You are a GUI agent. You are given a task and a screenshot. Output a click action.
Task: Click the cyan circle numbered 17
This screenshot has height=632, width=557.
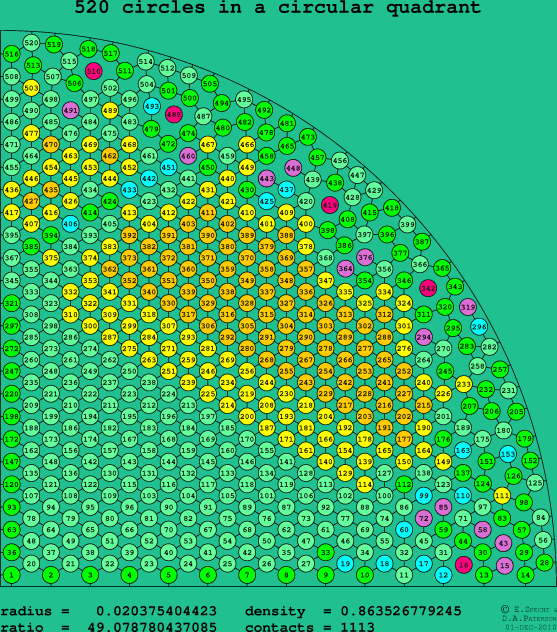424,563
